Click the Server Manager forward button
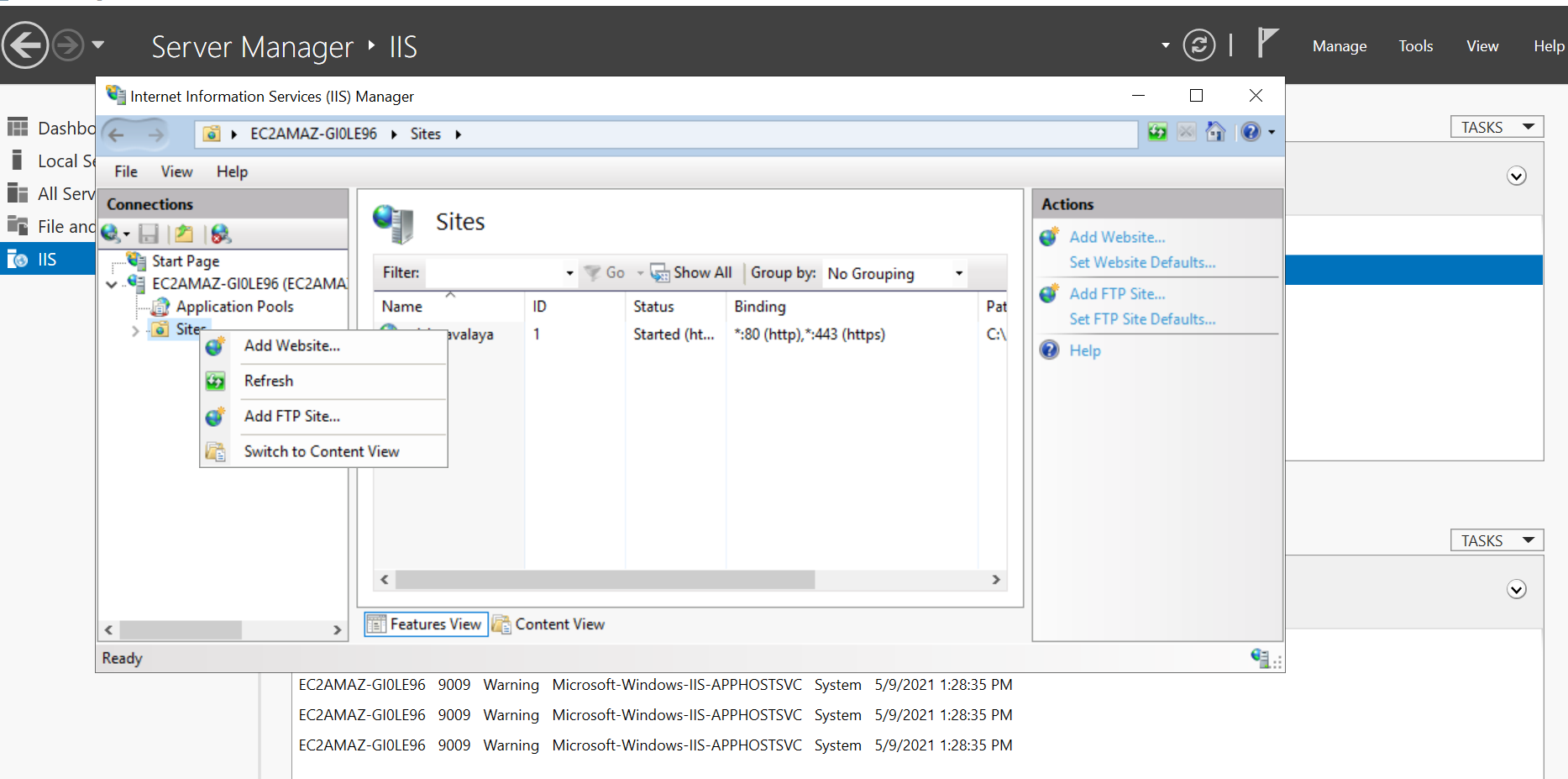Image resolution: width=1568 pixels, height=779 pixels. [69, 45]
